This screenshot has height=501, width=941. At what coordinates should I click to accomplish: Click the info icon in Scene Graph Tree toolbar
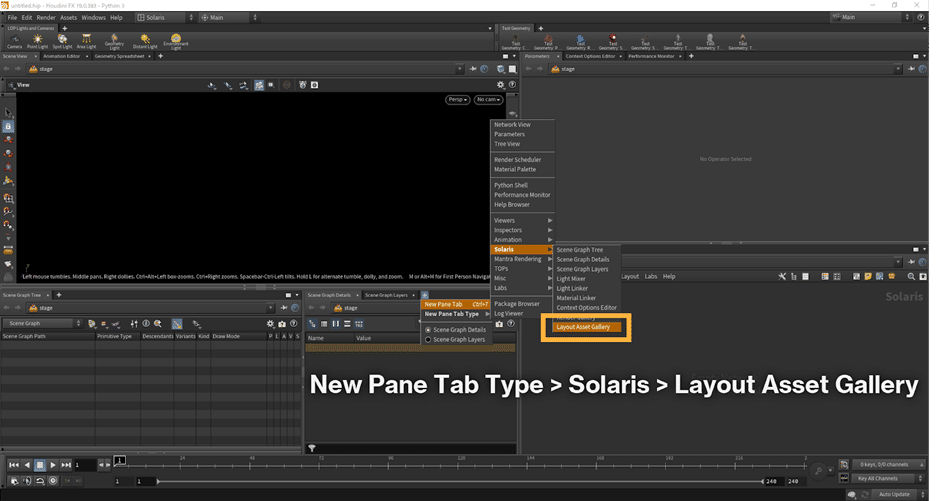click(146, 323)
